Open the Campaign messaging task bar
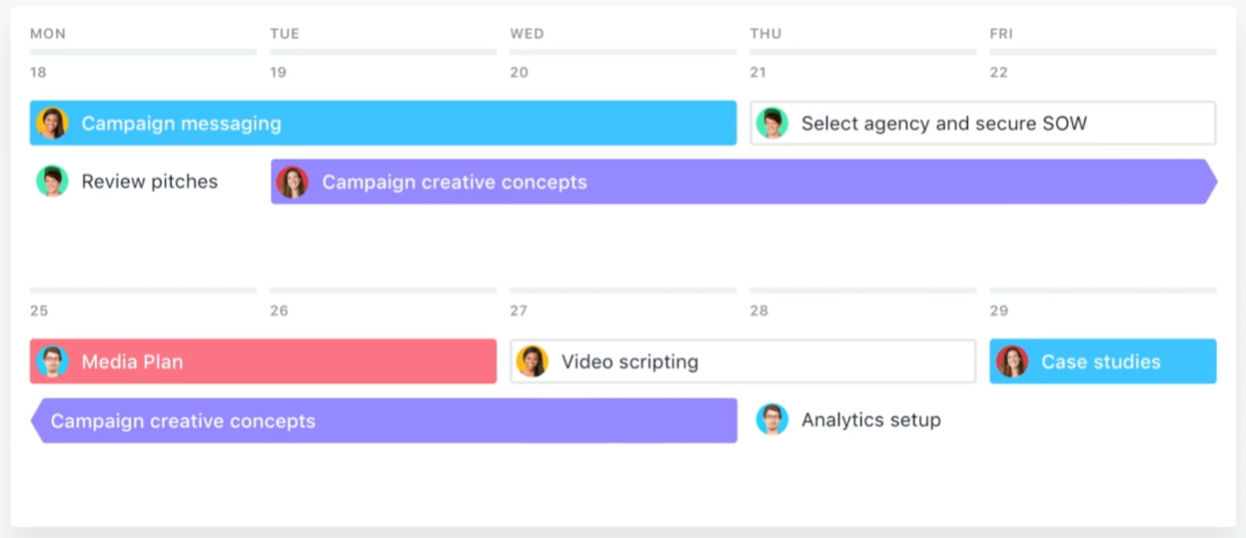This screenshot has height=538, width=1246. coord(383,123)
